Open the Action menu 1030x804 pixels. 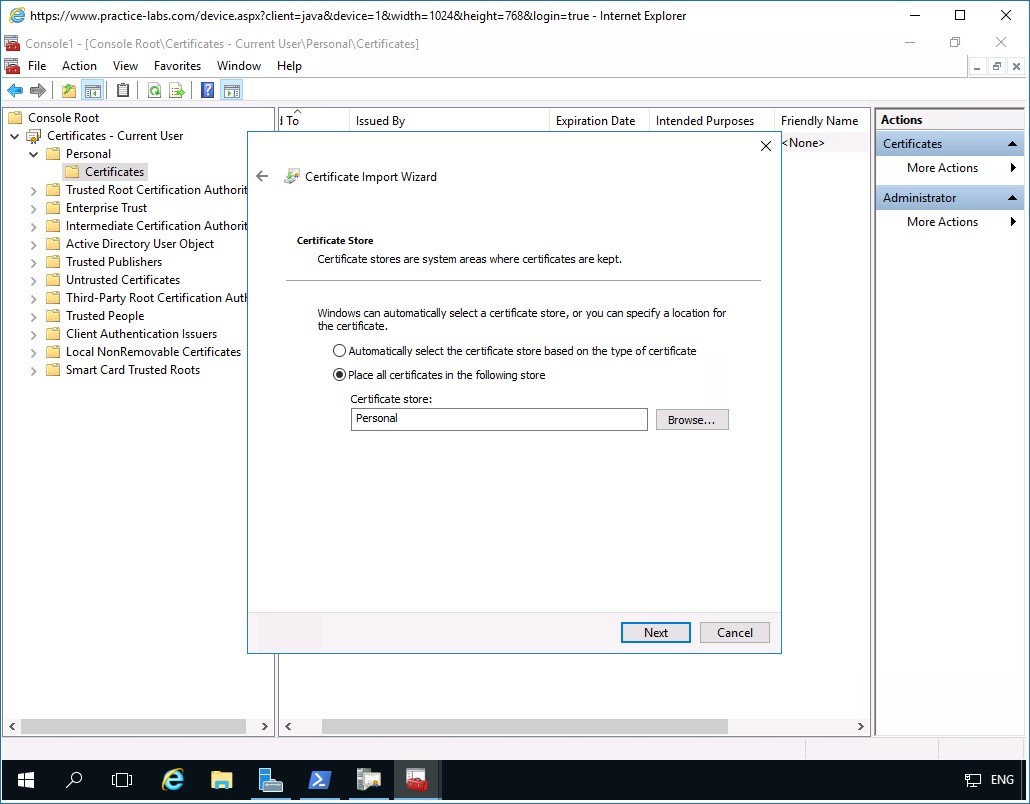point(79,66)
